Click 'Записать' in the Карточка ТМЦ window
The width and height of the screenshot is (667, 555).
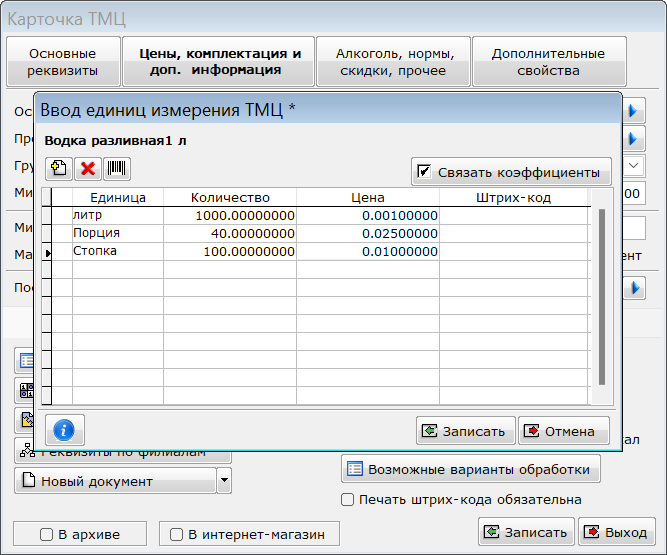coord(526,532)
